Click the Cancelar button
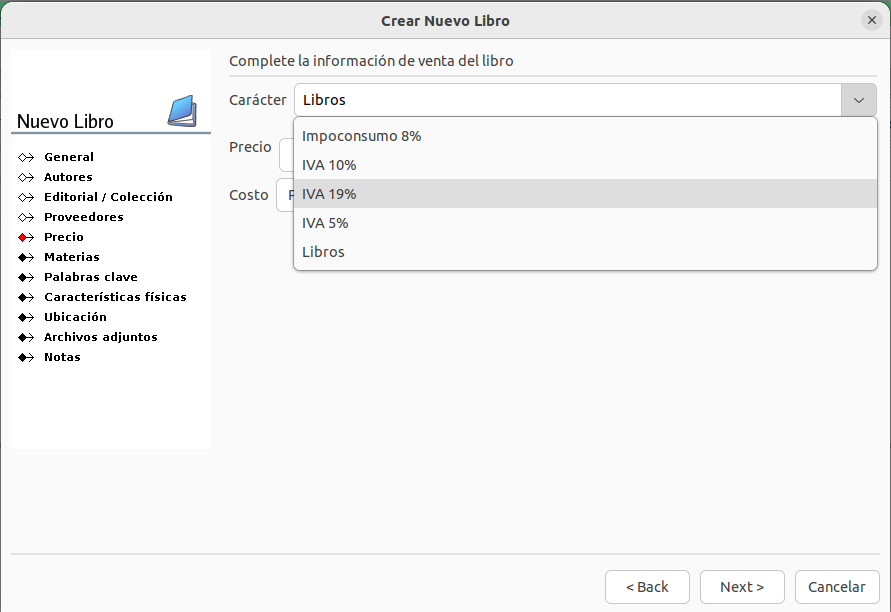 (837, 587)
